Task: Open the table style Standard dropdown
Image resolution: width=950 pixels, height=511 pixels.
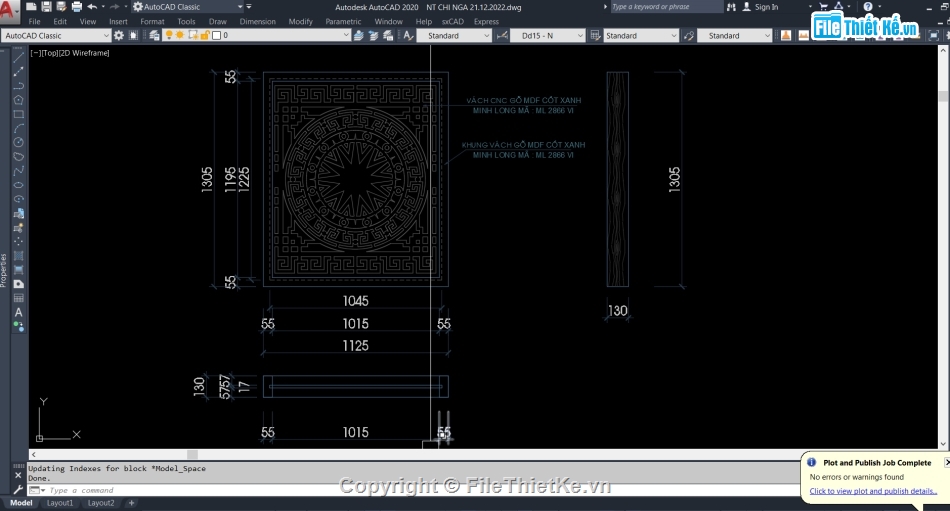Action: pos(674,35)
